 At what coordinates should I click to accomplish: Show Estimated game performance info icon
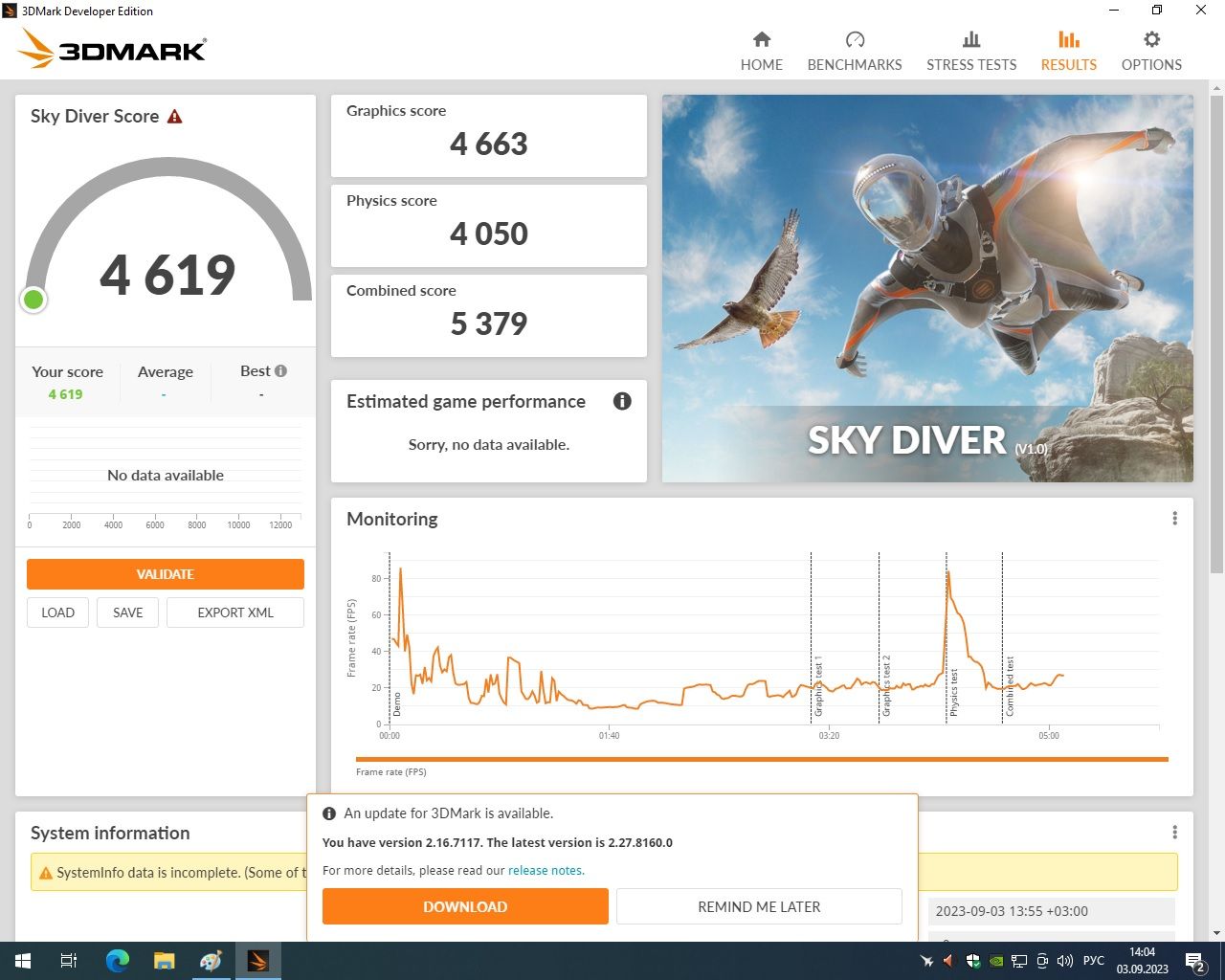pyautogui.click(x=622, y=401)
